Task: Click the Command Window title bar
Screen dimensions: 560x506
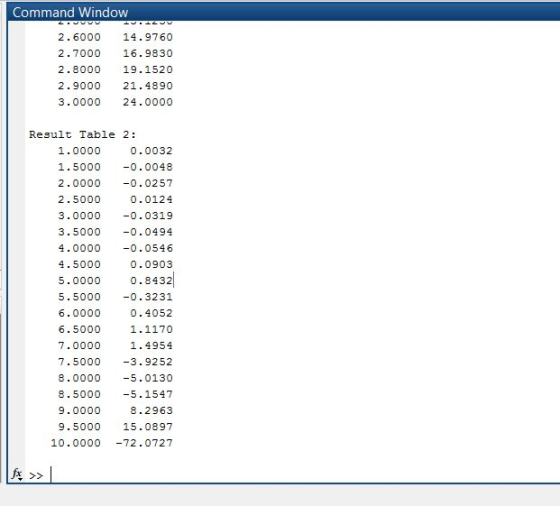Action: click(x=283, y=12)
